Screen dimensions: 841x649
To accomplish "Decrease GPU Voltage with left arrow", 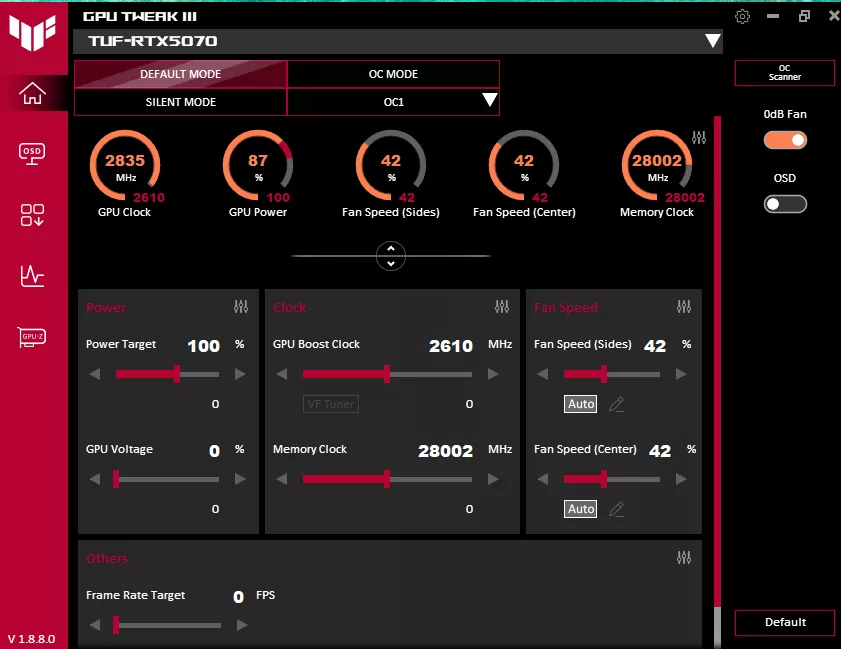I will click(95, 479).
